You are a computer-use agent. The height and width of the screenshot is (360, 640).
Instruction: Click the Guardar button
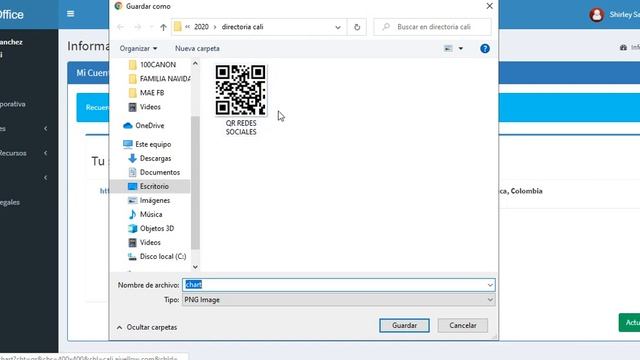coord(404,325)
